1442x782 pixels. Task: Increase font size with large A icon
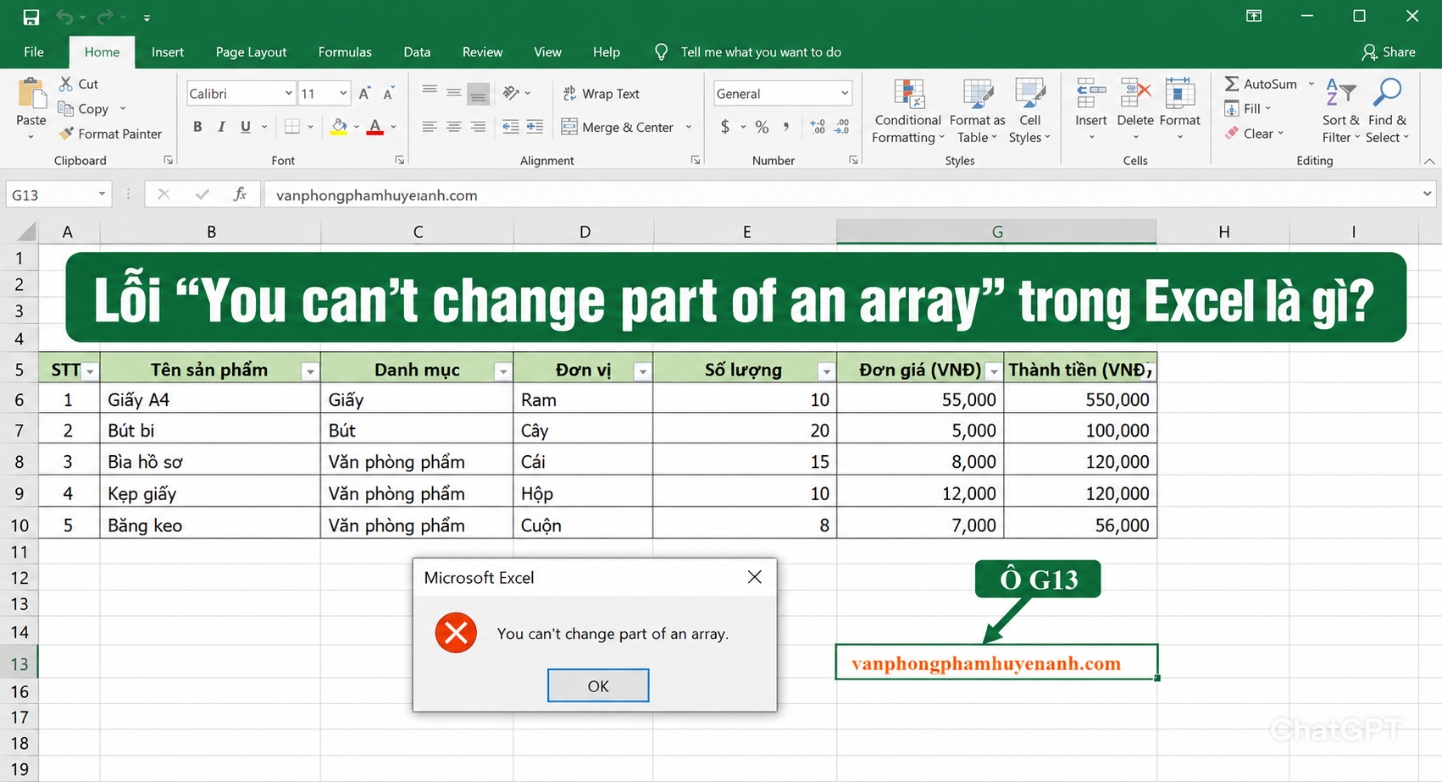pyautogui.click(x=365, y=93)
